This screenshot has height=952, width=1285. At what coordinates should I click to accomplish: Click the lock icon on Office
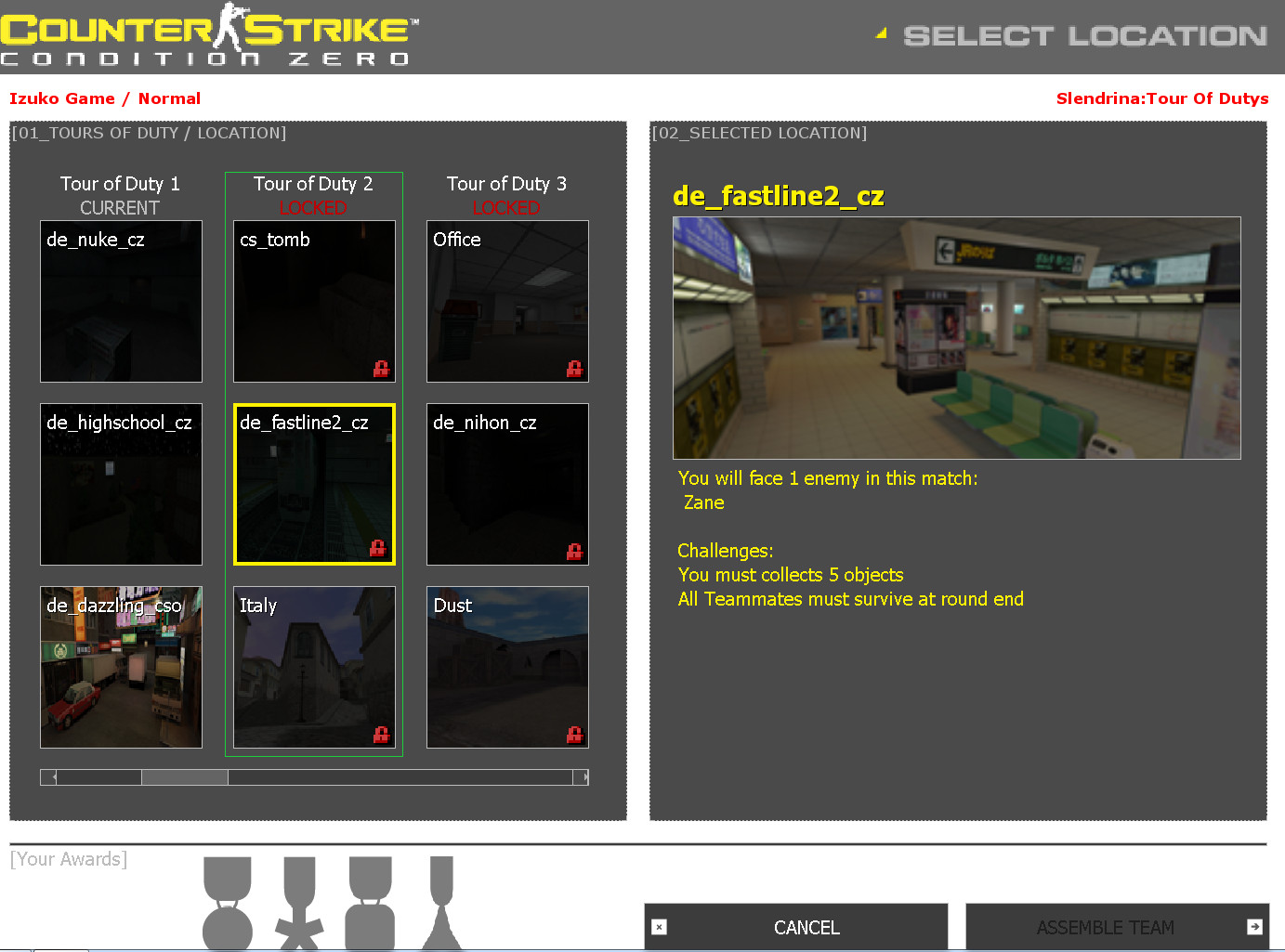click(574, 369)
